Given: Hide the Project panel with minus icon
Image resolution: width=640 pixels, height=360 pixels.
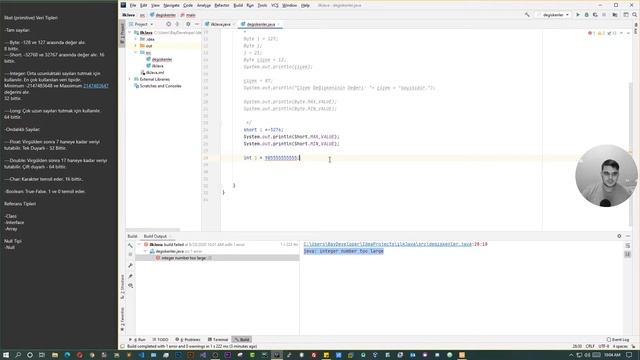Looking at the screenshot, I should (197, 24).
